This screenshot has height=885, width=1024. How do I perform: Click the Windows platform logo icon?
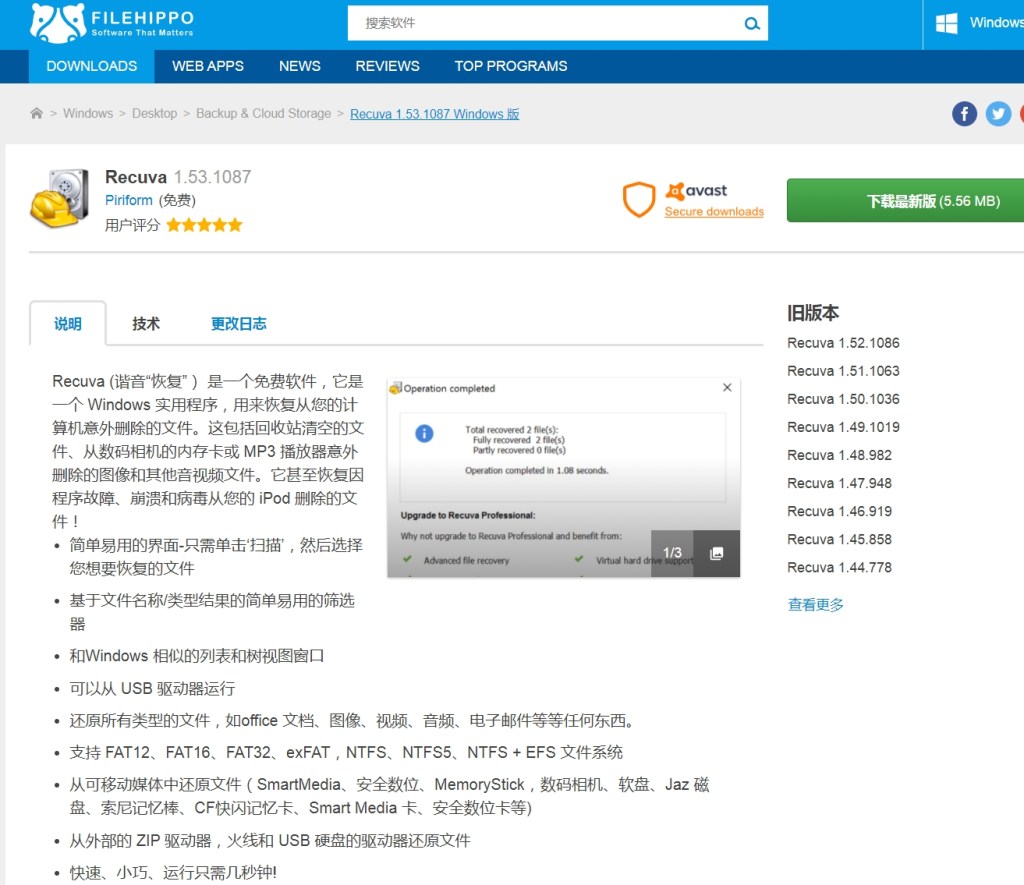point(946,23)
